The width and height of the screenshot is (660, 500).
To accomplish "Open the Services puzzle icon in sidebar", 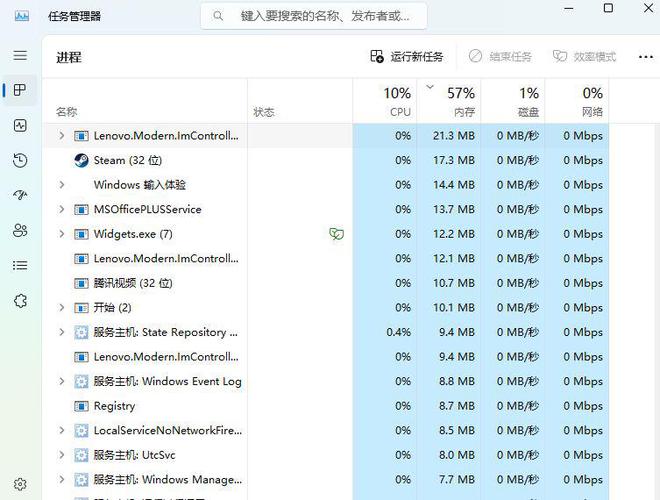I will [x=20, y=301].
